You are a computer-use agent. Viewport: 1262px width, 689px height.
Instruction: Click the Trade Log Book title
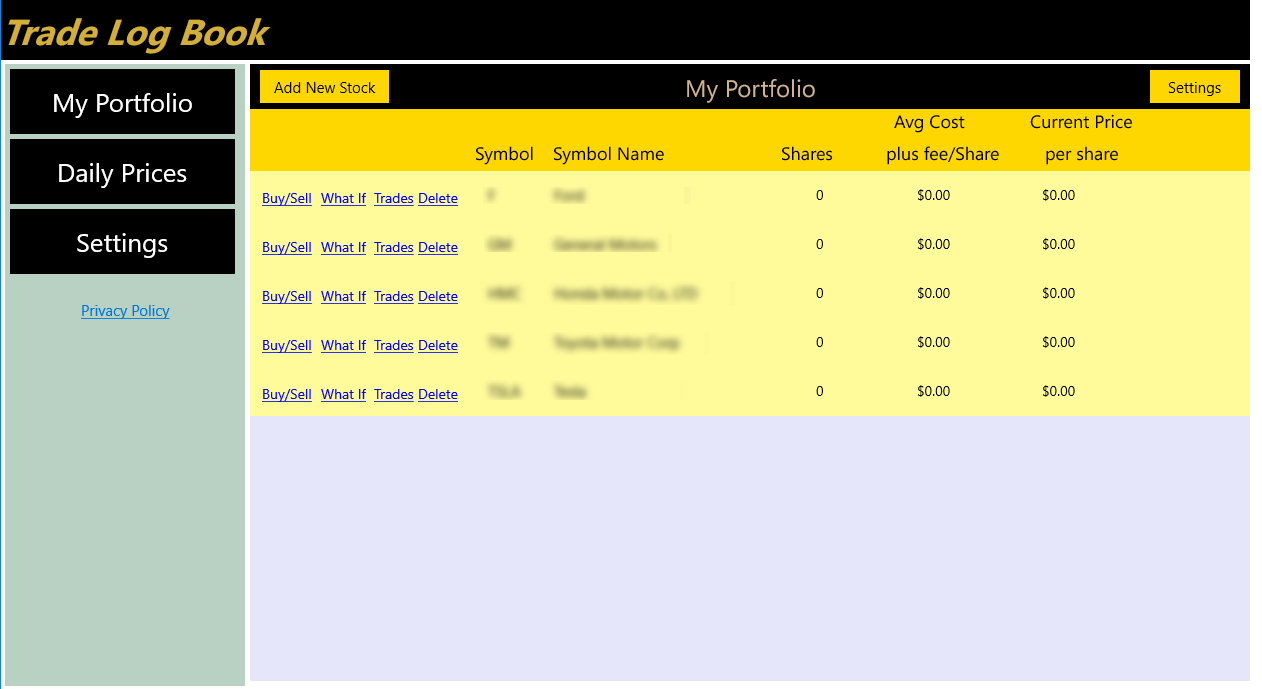click(x=137, y=32)
